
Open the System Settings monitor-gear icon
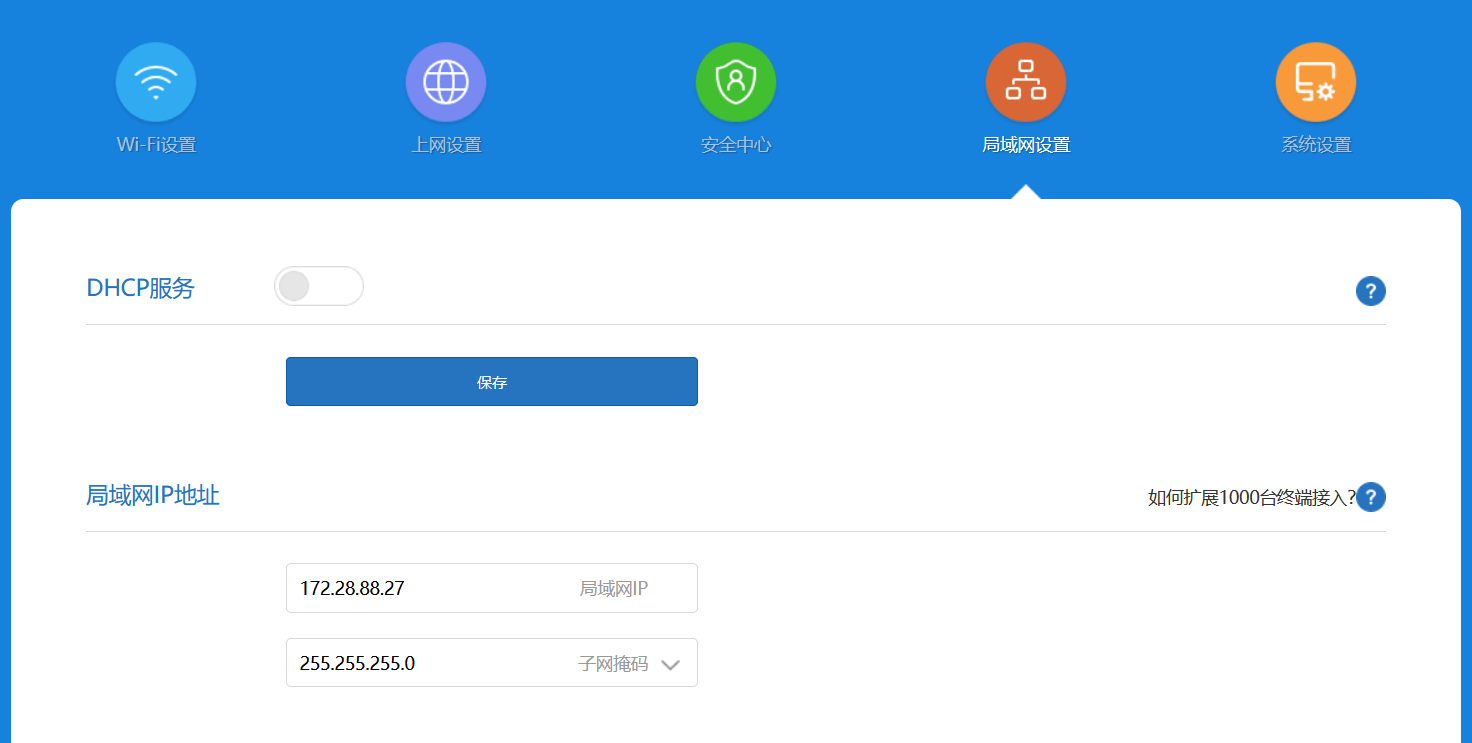[1315, 82]
